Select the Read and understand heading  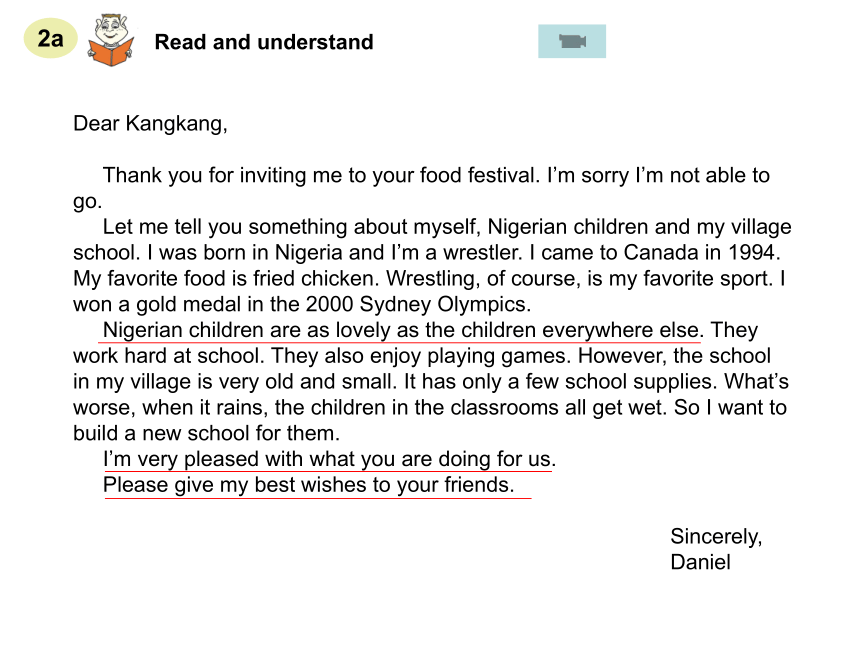click(264, 42)
